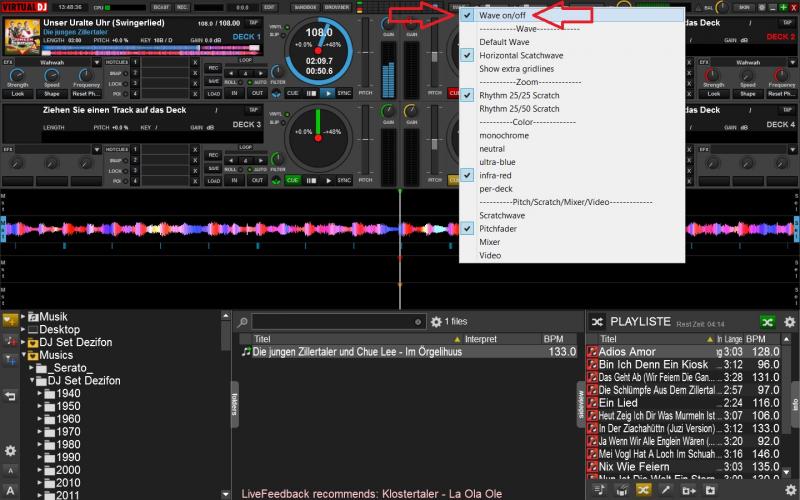This screenshot has height=500, width=800.
Task: Toggle the Pitchfader menu option
Action: [x=498, y=228]
